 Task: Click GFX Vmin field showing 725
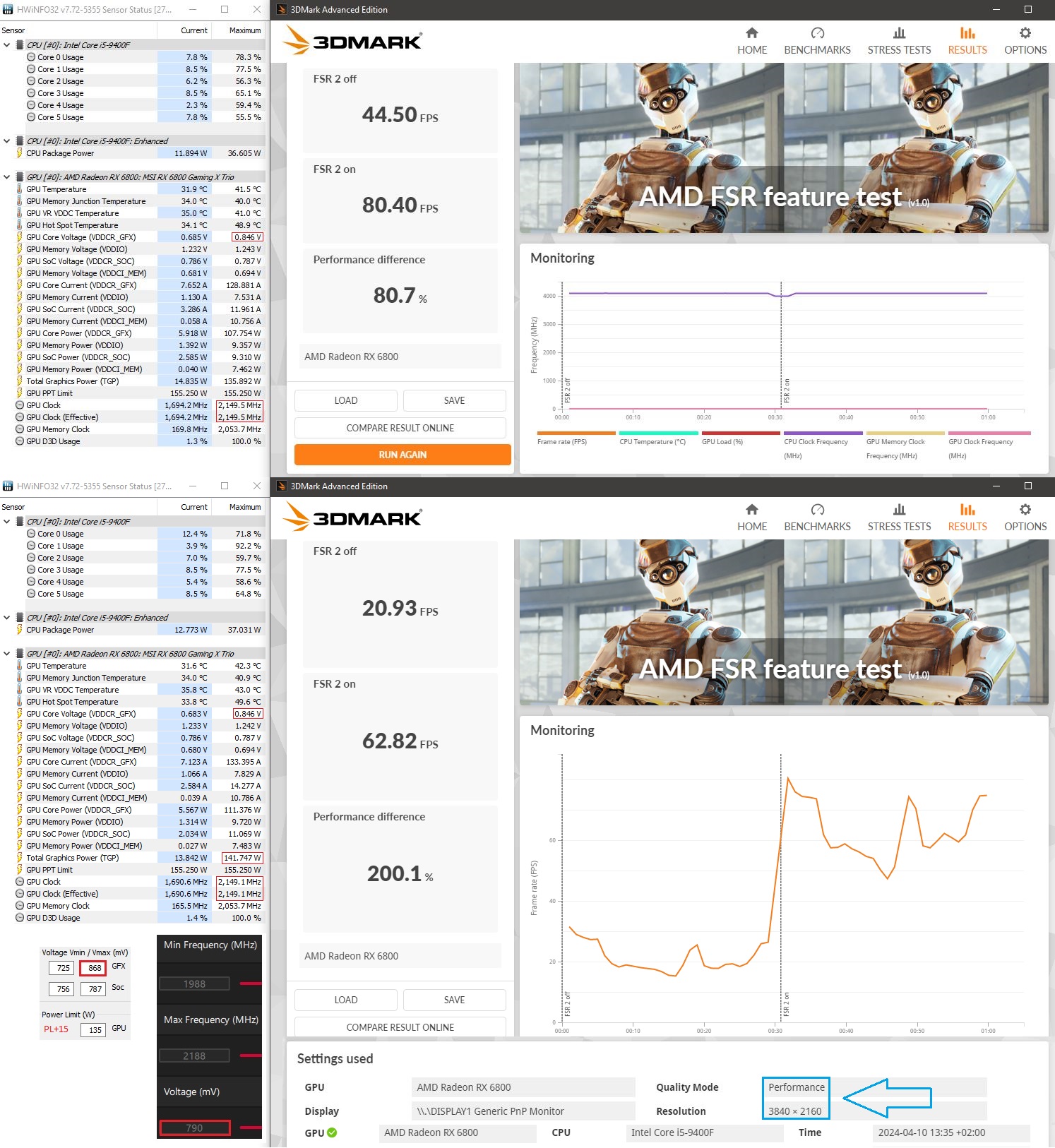[x=62, y=968]
